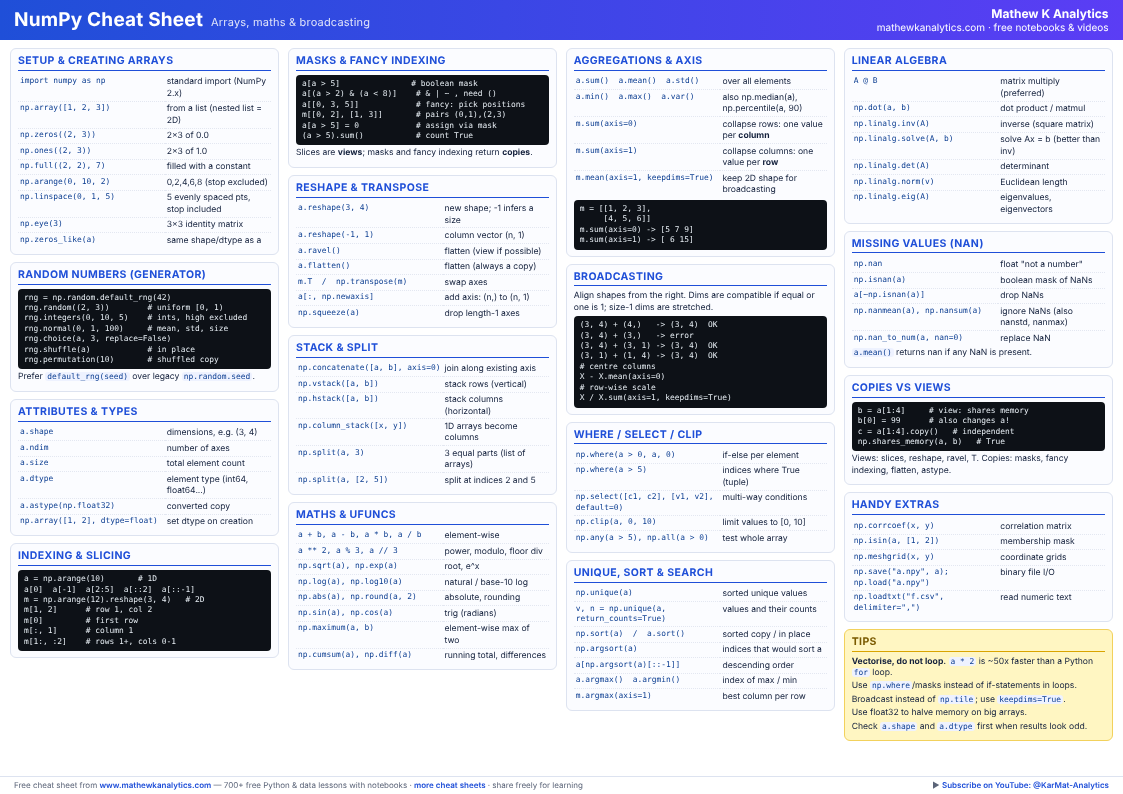Click the 'np.linspace(0, 1, 5)' entry
The image size is (1123, 794).
pyautogui.click(x=67, y=196)
